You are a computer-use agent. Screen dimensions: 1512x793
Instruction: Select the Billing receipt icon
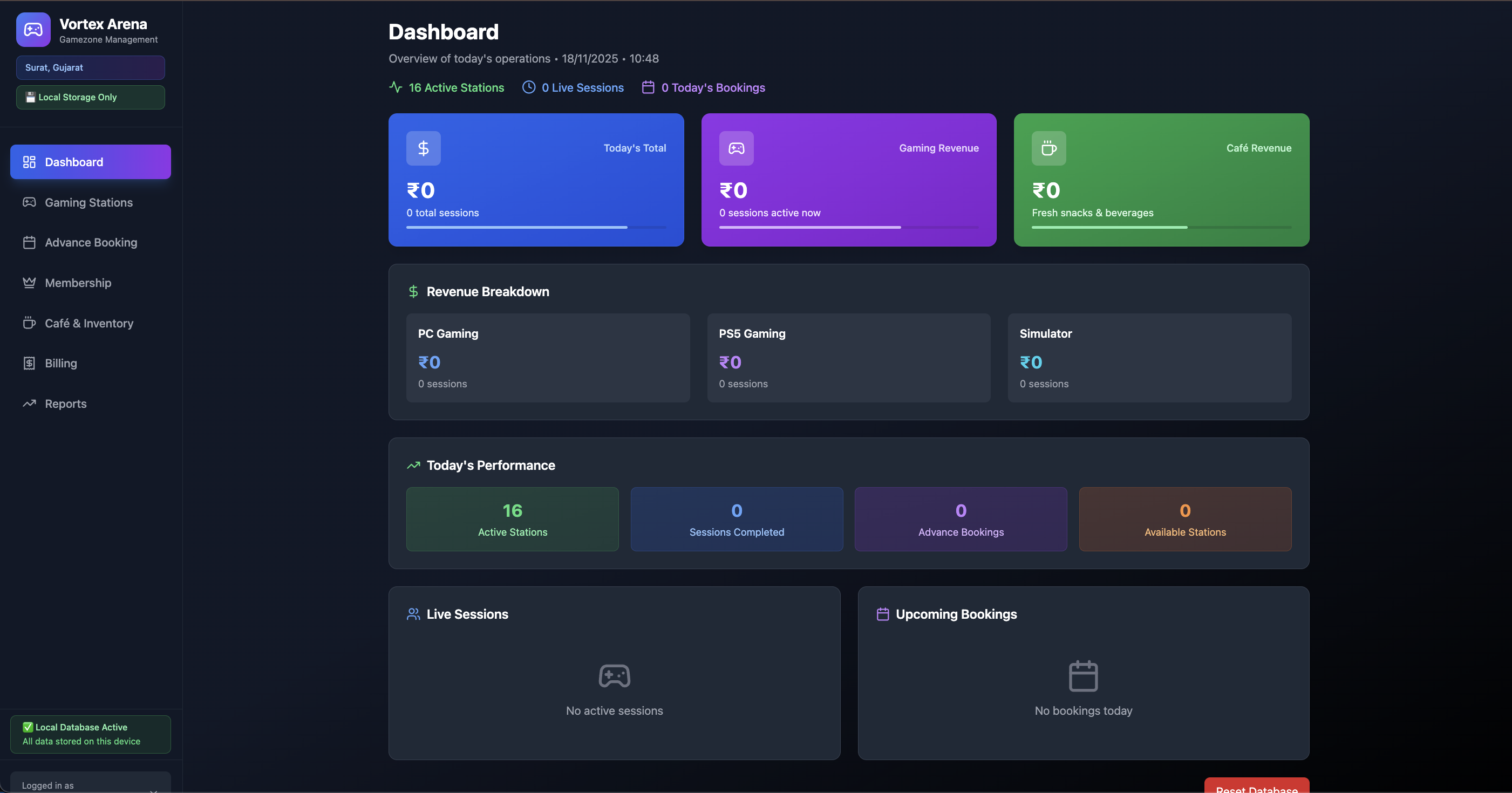pyautogui.click(x=29, y=363)
